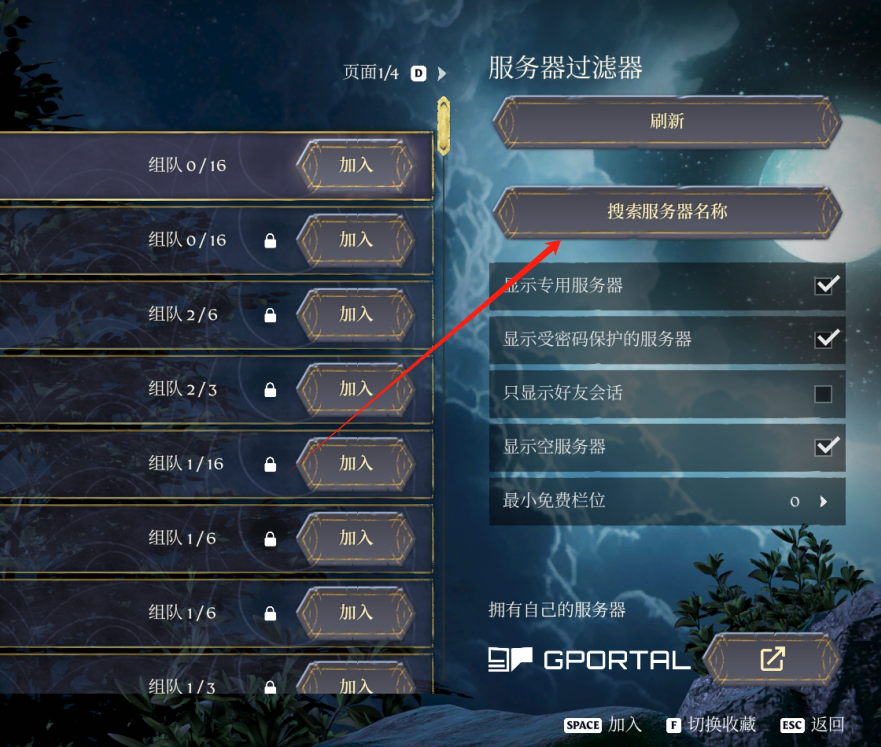This screenshot has height=747, width=881.
Task: Click the lock icon on the 组队 1/16 row
Action: tap(270, 464)
